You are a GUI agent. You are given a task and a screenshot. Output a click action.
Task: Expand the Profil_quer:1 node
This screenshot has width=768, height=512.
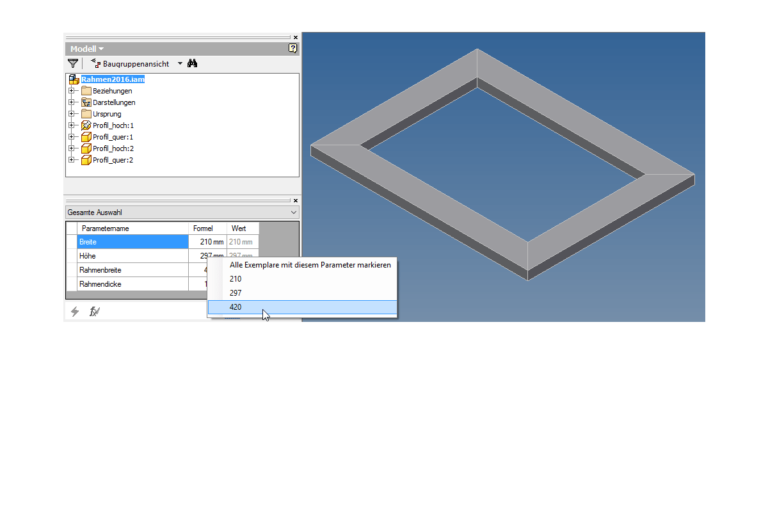coord(72,137)
